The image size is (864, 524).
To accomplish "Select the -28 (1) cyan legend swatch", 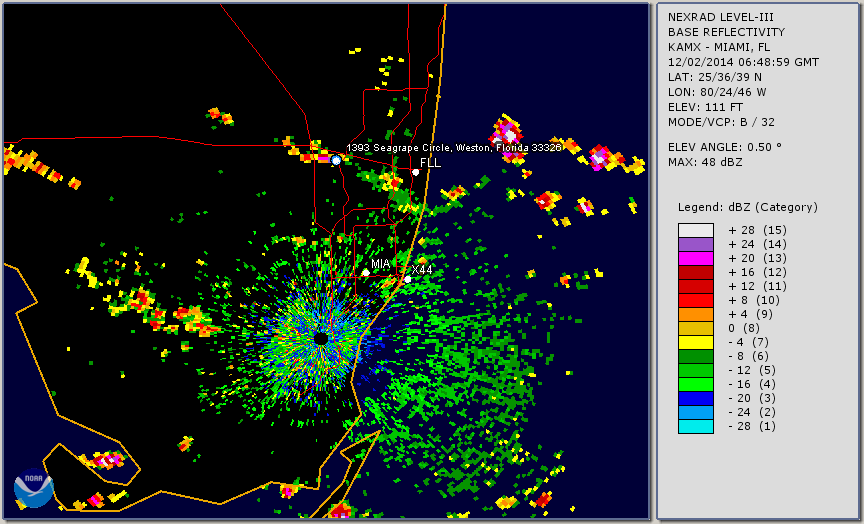I will 696,426.
